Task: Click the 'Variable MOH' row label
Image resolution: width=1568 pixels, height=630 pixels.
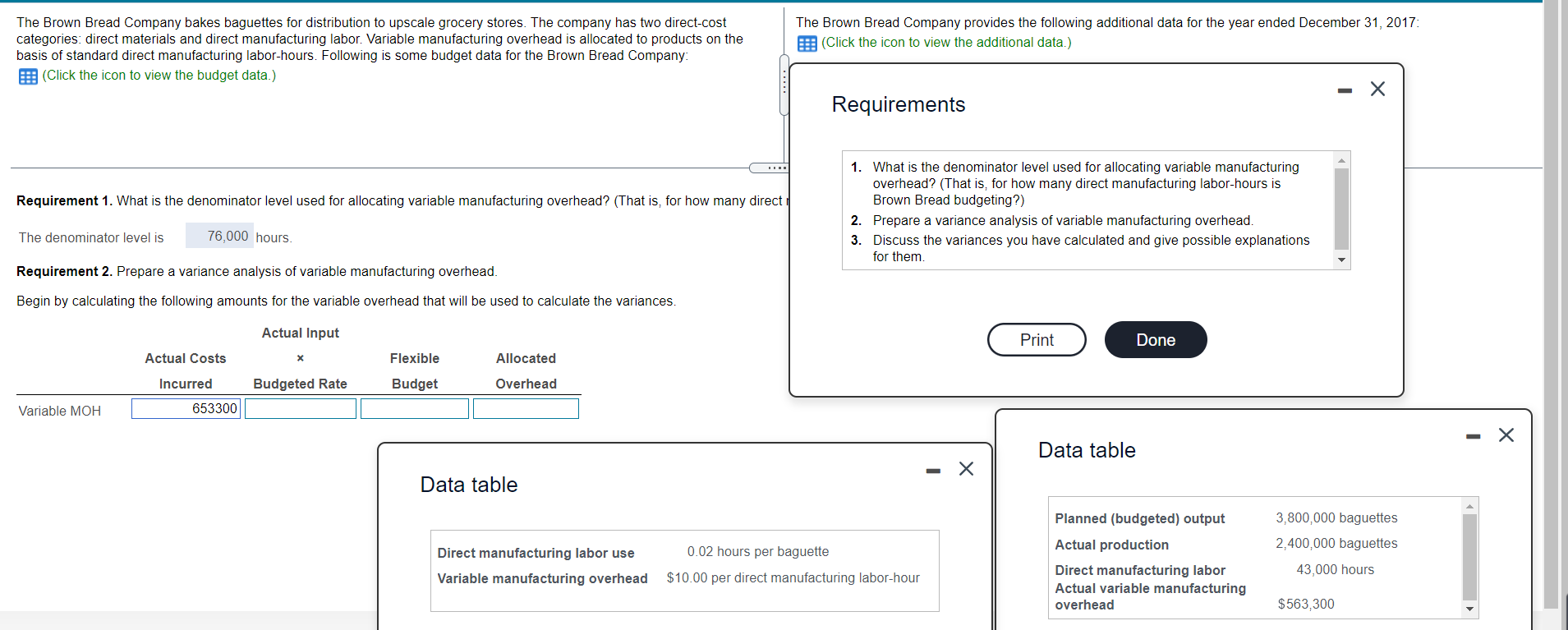Action: [60, 411]
